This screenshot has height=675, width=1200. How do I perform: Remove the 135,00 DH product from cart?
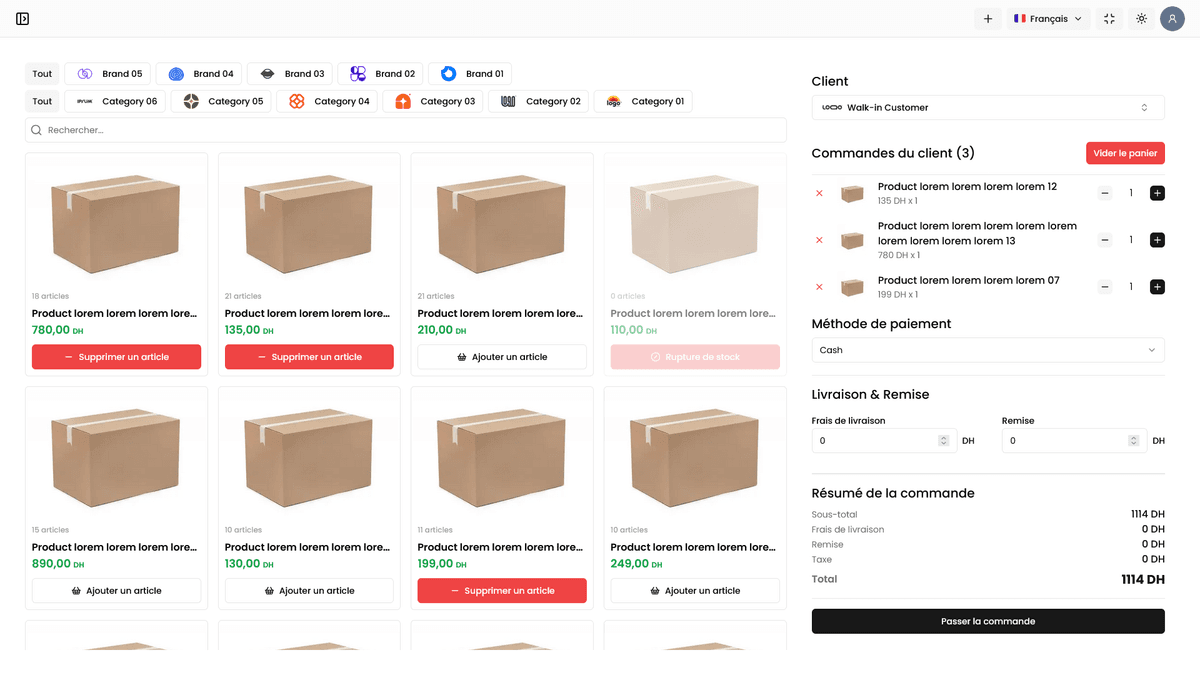309,357
